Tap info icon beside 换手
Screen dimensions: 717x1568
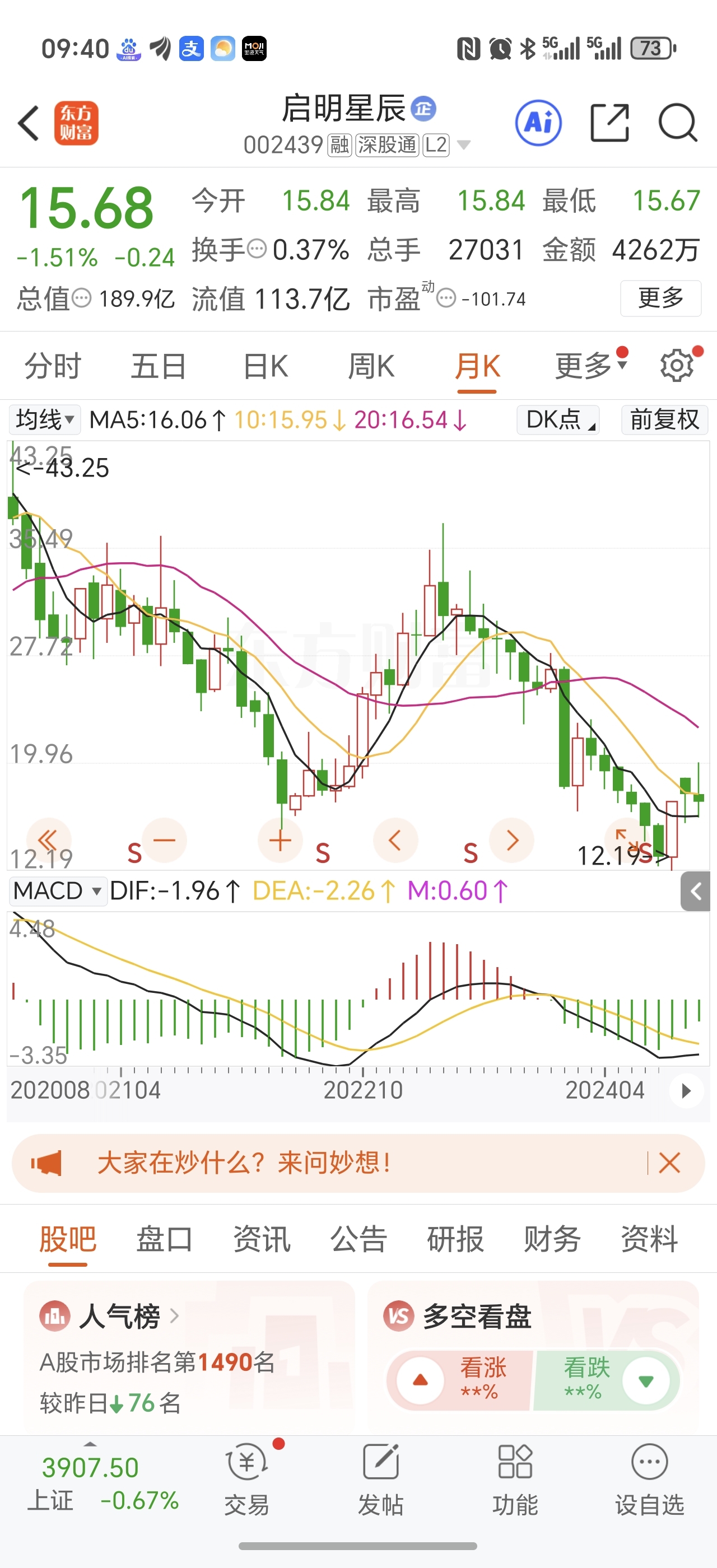coord(257,249)
